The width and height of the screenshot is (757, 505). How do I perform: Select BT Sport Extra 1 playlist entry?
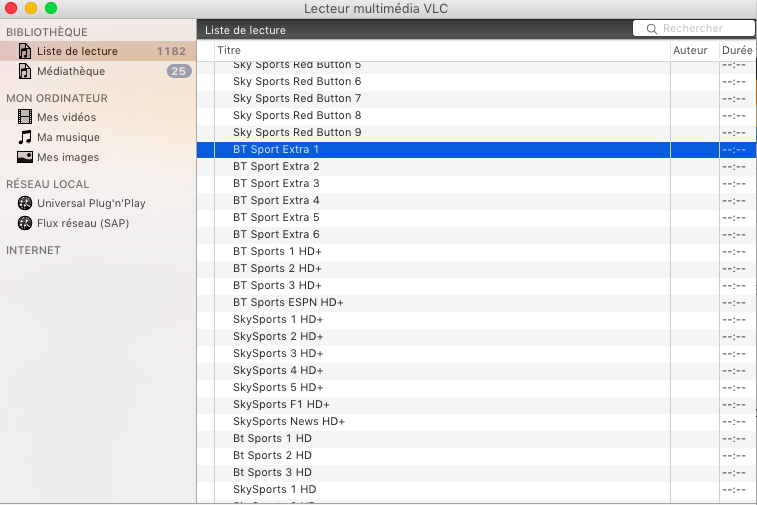coord(276,149)
